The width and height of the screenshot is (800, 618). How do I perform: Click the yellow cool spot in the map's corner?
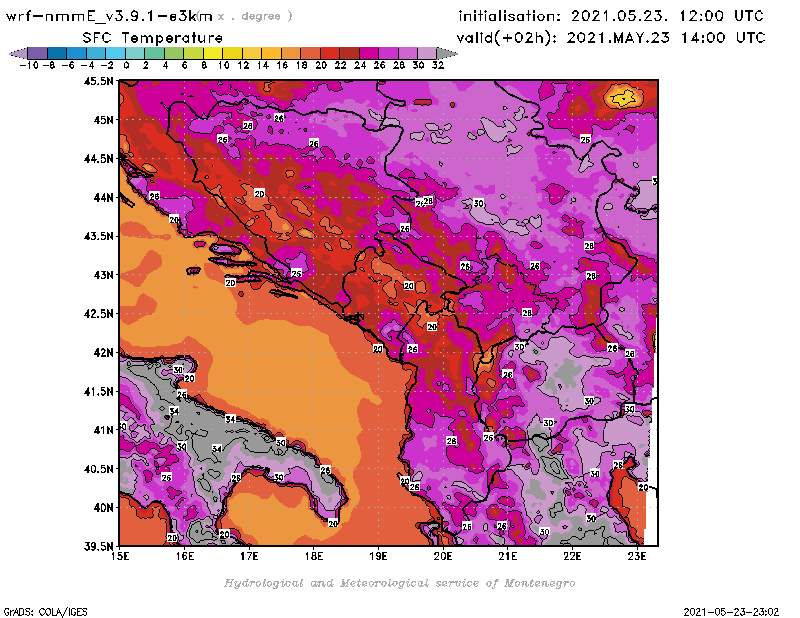pos(623,97)
